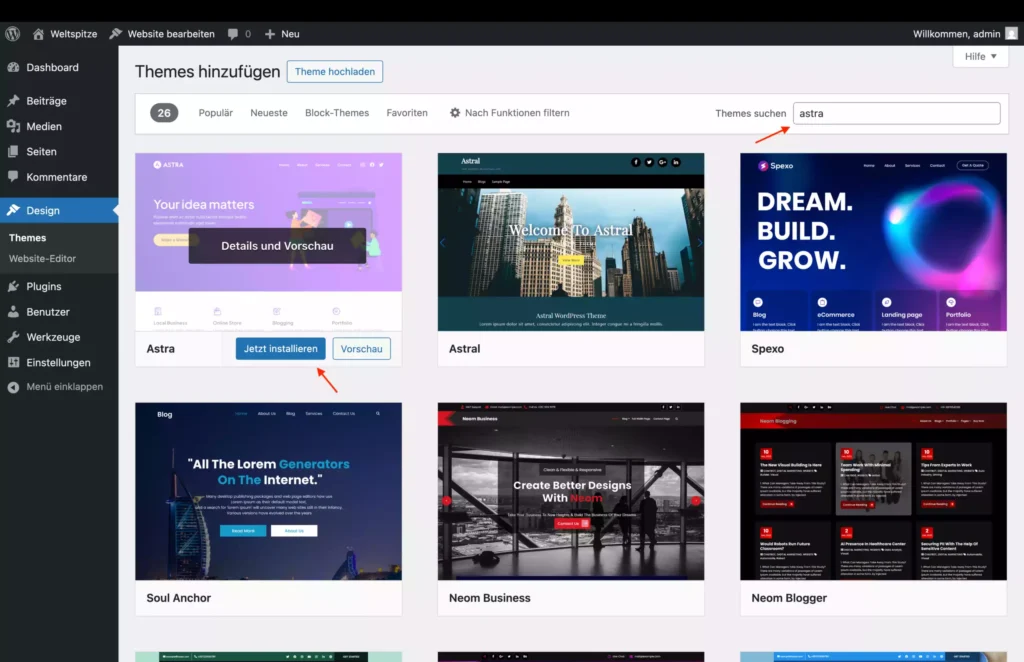Screen dimensions: 1024x662
Task: Switch to the Block-Themes tab
Action: [337, 113]
